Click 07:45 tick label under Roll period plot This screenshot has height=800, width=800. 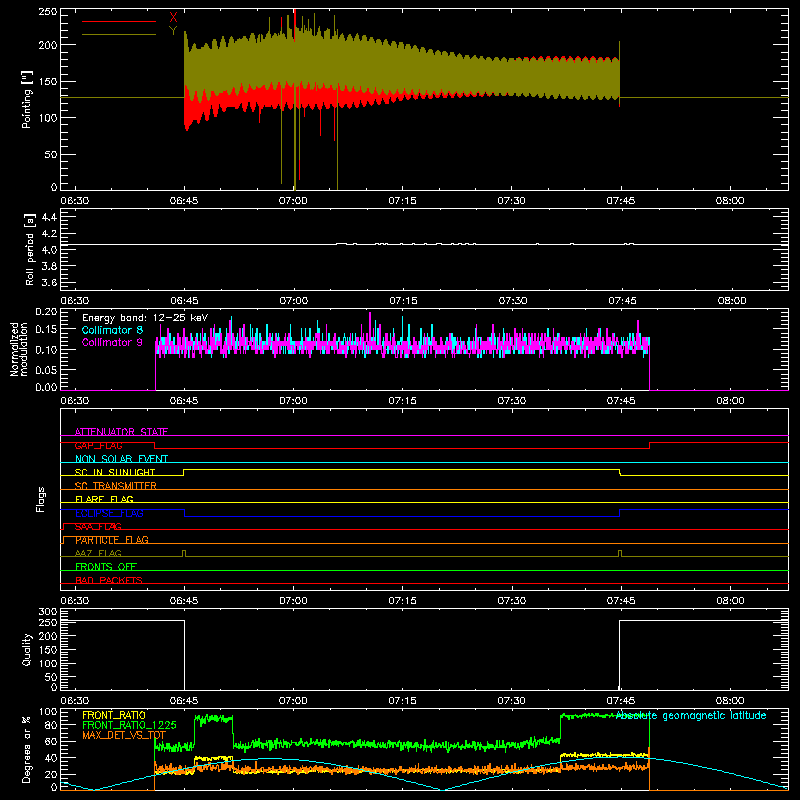[622, 301]
